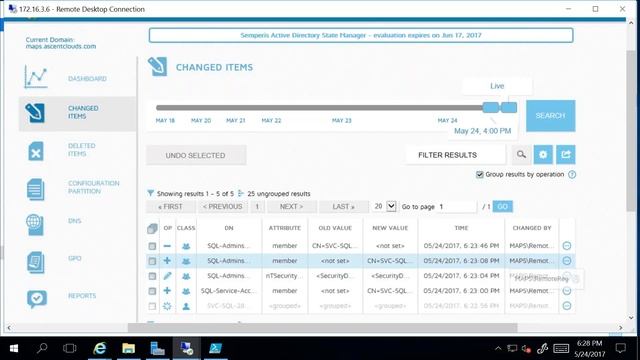Click the FILTER RESULTS input field
This screenshot has width=640, height=360.
pos(456,155)
